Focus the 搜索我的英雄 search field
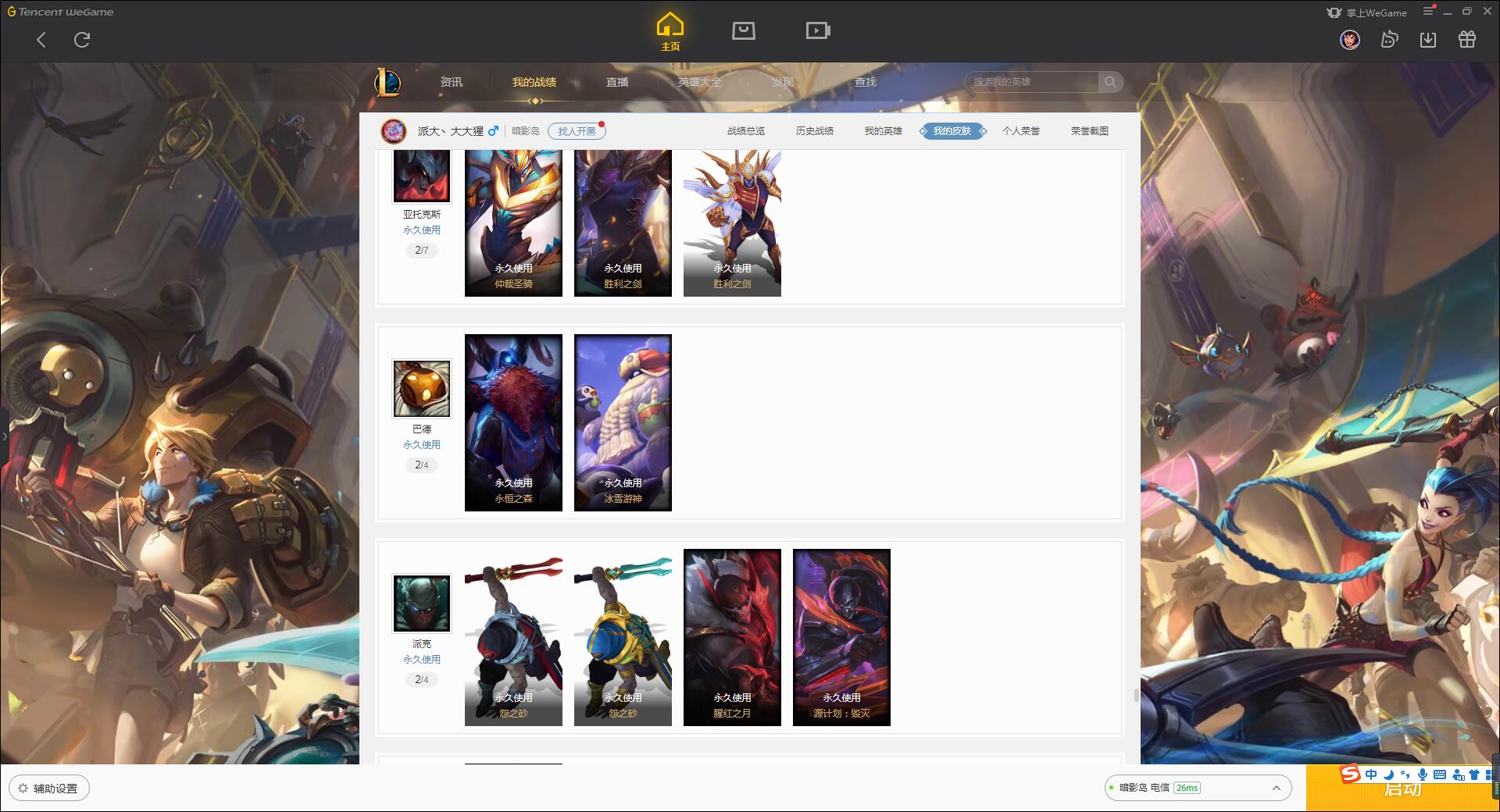Viewport: 1500px width, 812px height. point(1031,82)
